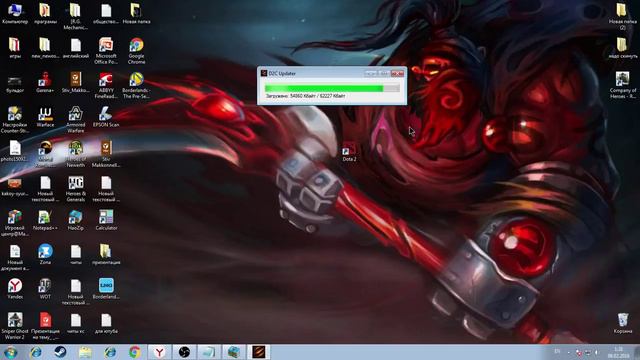Launch Heroes of Newerth shortcut
This screenshot has height=360, width=640.
point(76,154)
